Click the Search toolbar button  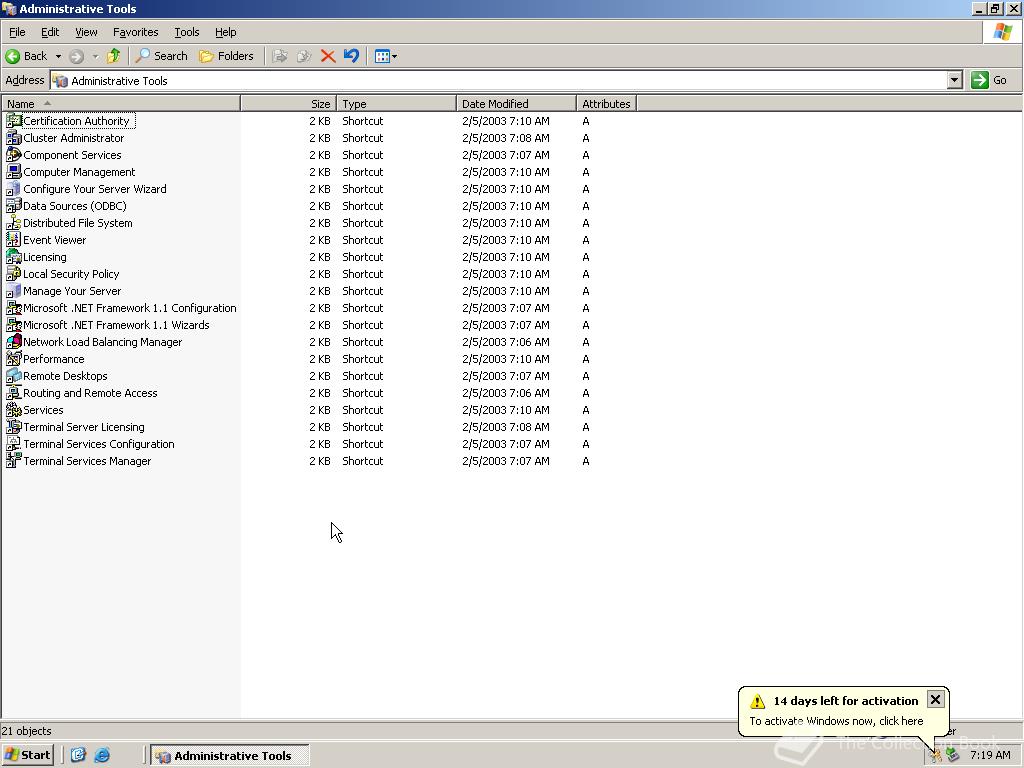click(x=161, y=56)
